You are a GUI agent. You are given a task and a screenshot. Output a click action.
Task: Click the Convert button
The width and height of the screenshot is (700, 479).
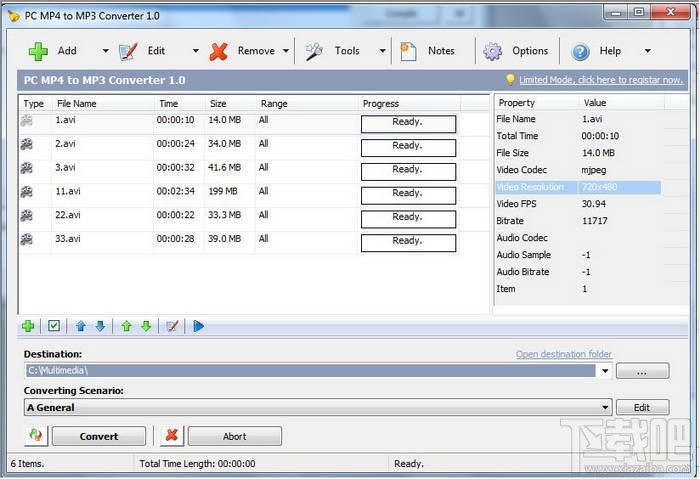point(99,436)
